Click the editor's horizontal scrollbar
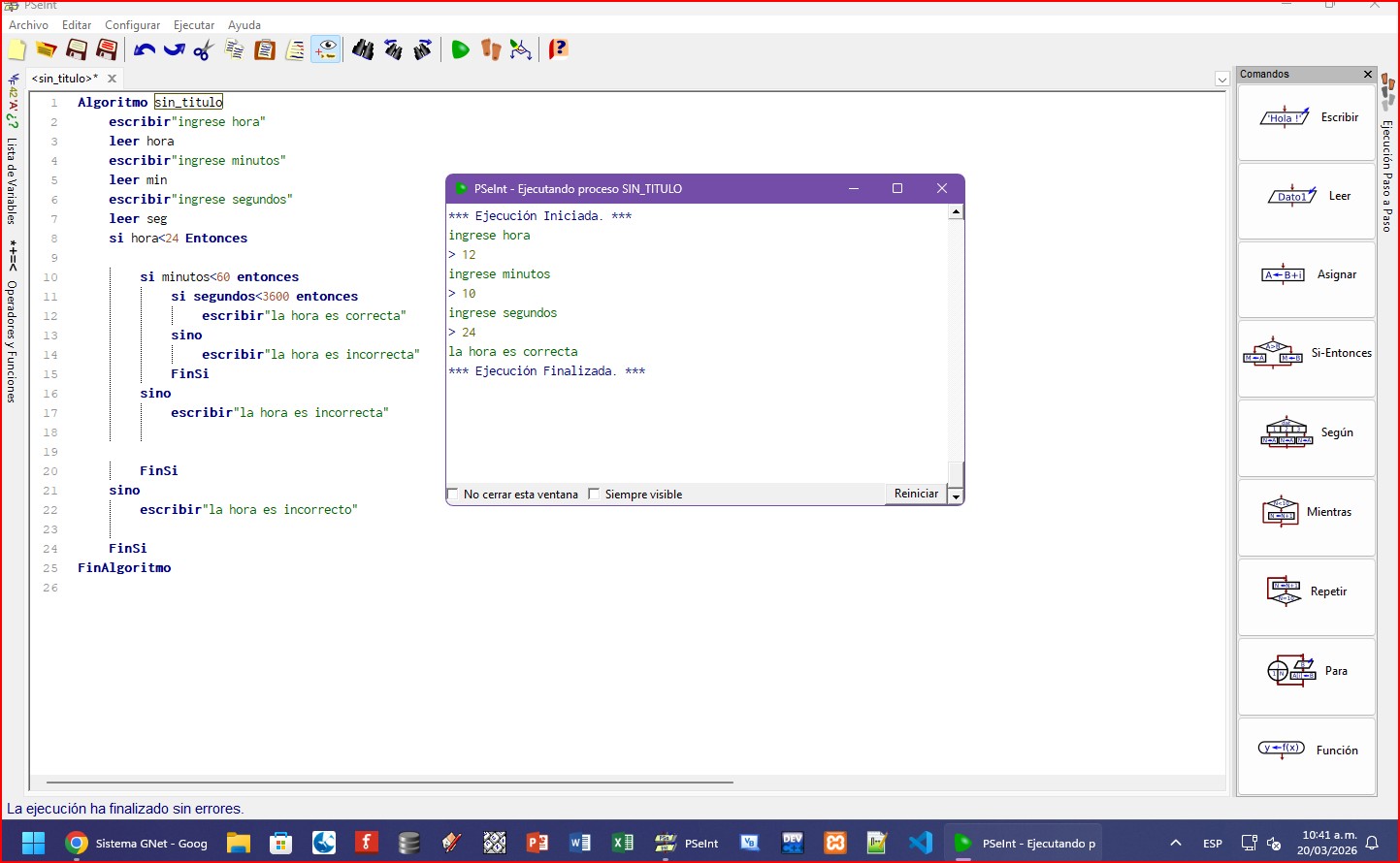 pos(388,782)
